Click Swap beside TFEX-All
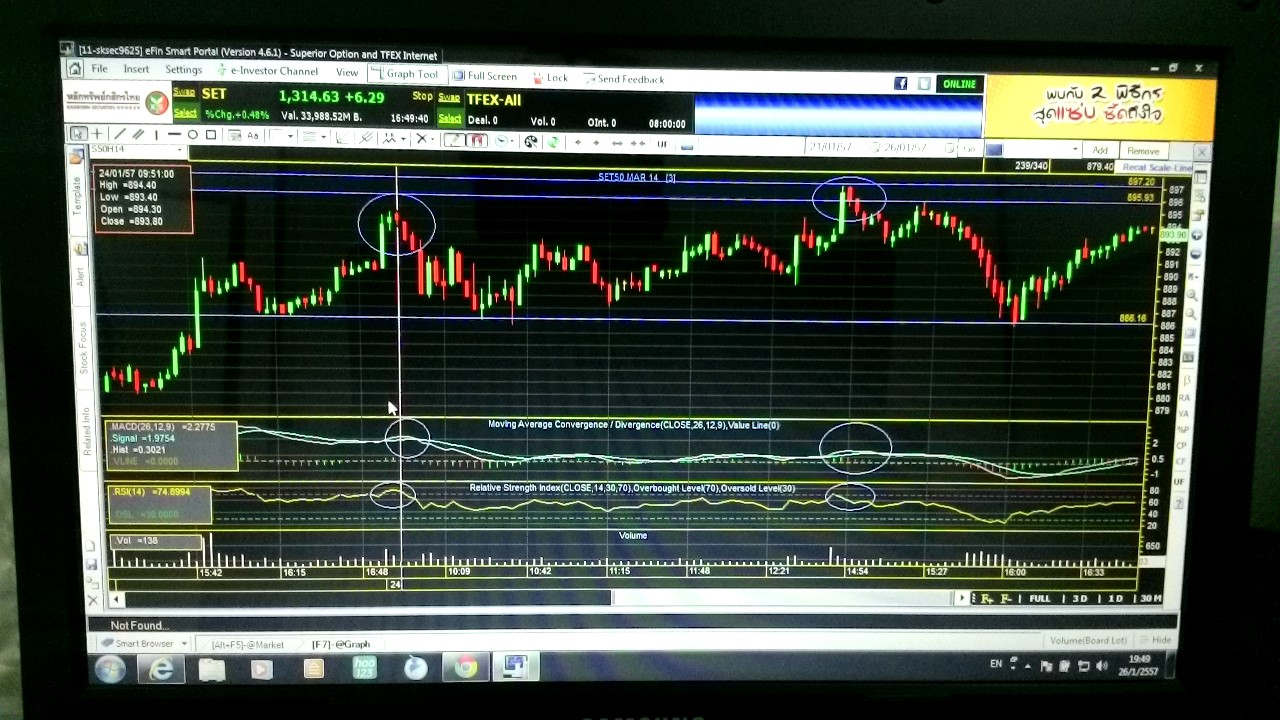 point(449,97)
